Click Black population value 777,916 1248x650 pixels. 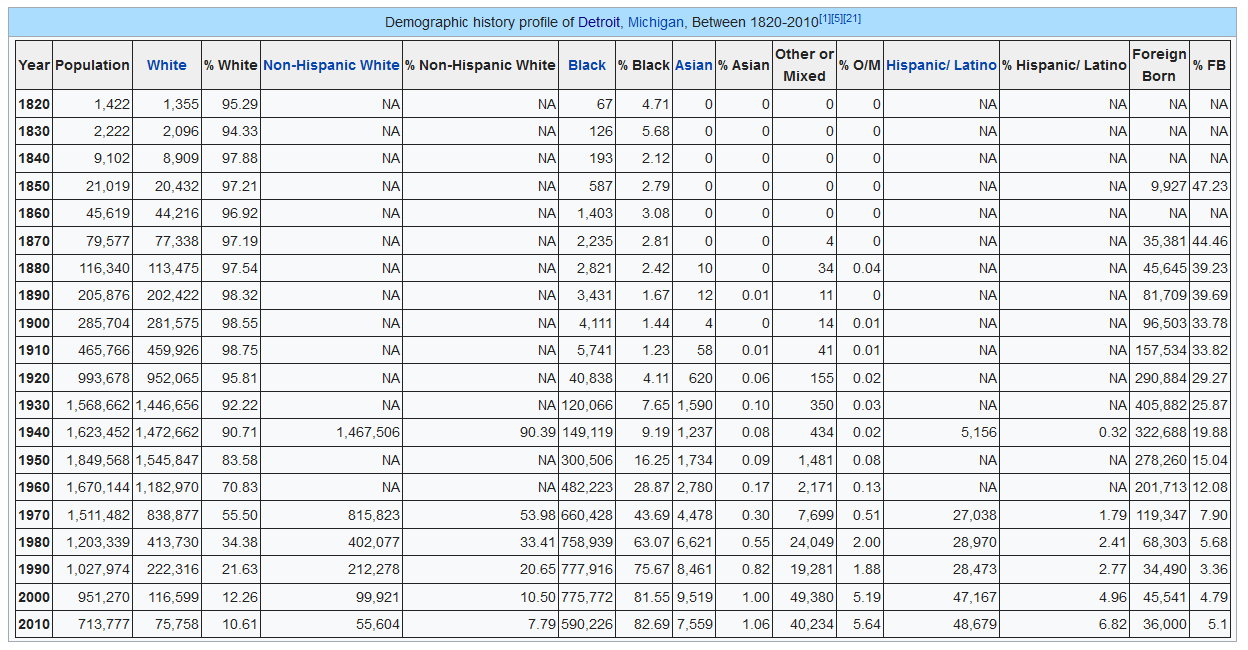click(x=587, y=569)
